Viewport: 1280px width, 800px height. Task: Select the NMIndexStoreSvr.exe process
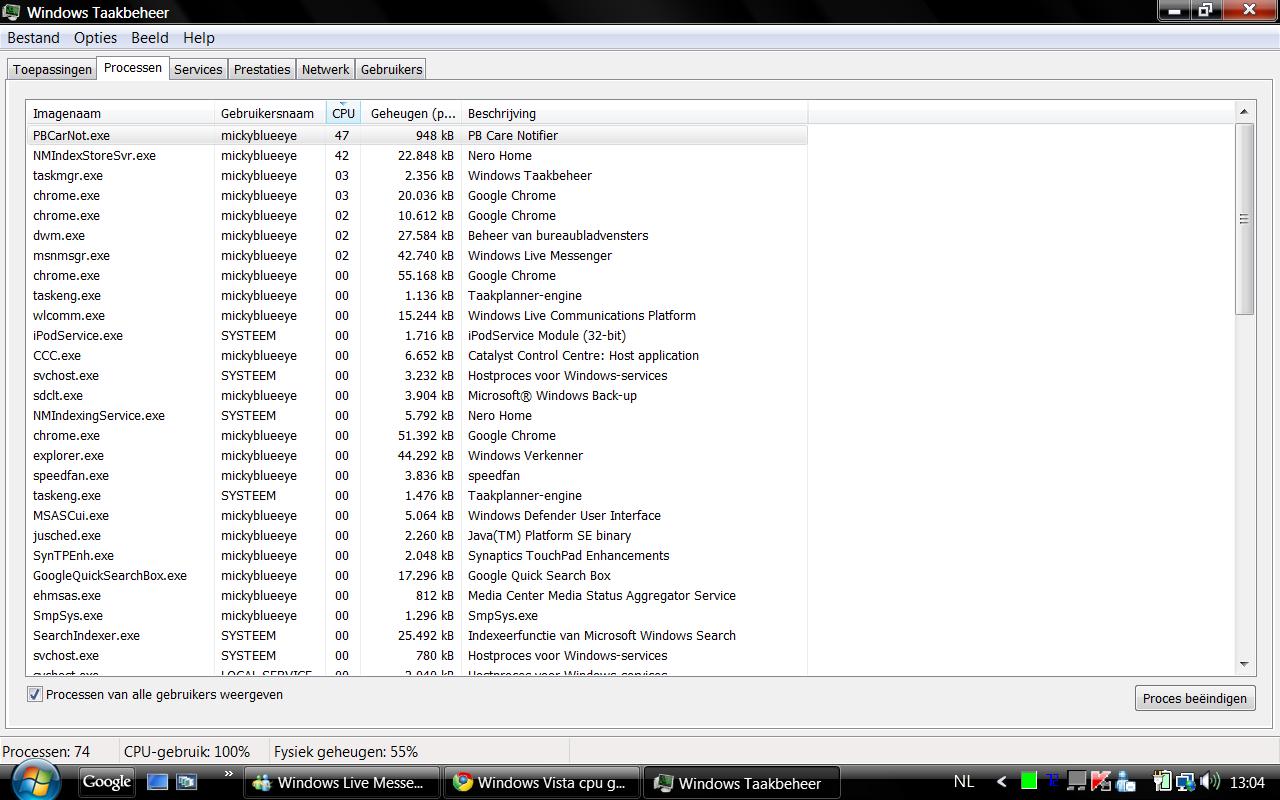click(417, 155)
